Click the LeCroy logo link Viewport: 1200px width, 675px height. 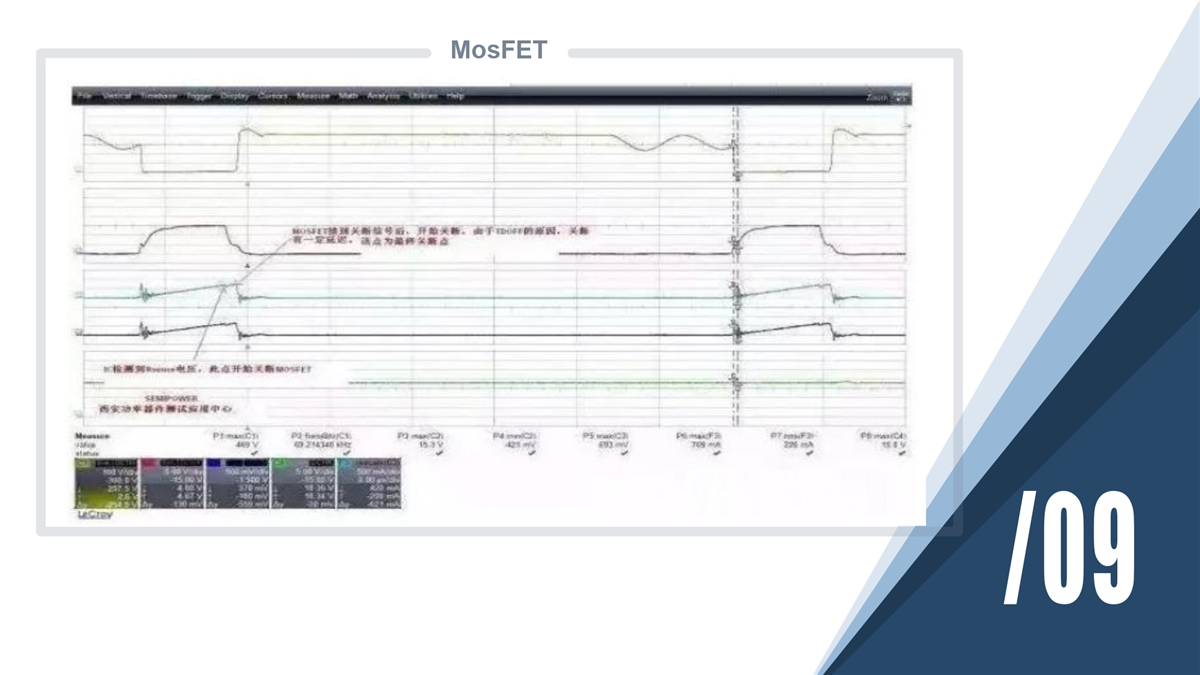point(95,514)
